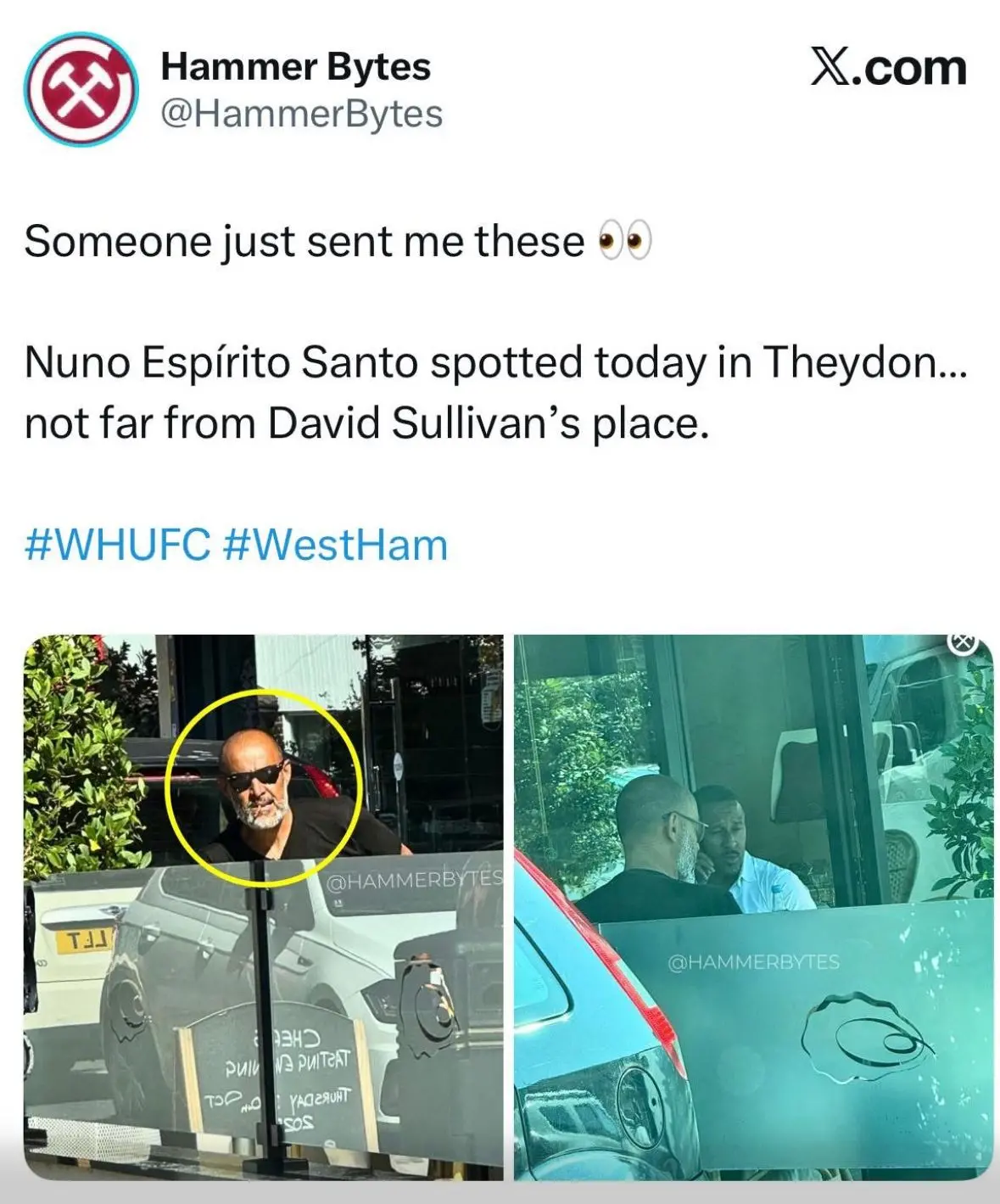Click the @HAMMERBYTES watermark on left photo
Viewport: 1000px width, 1204px height.
pos(415,882)
